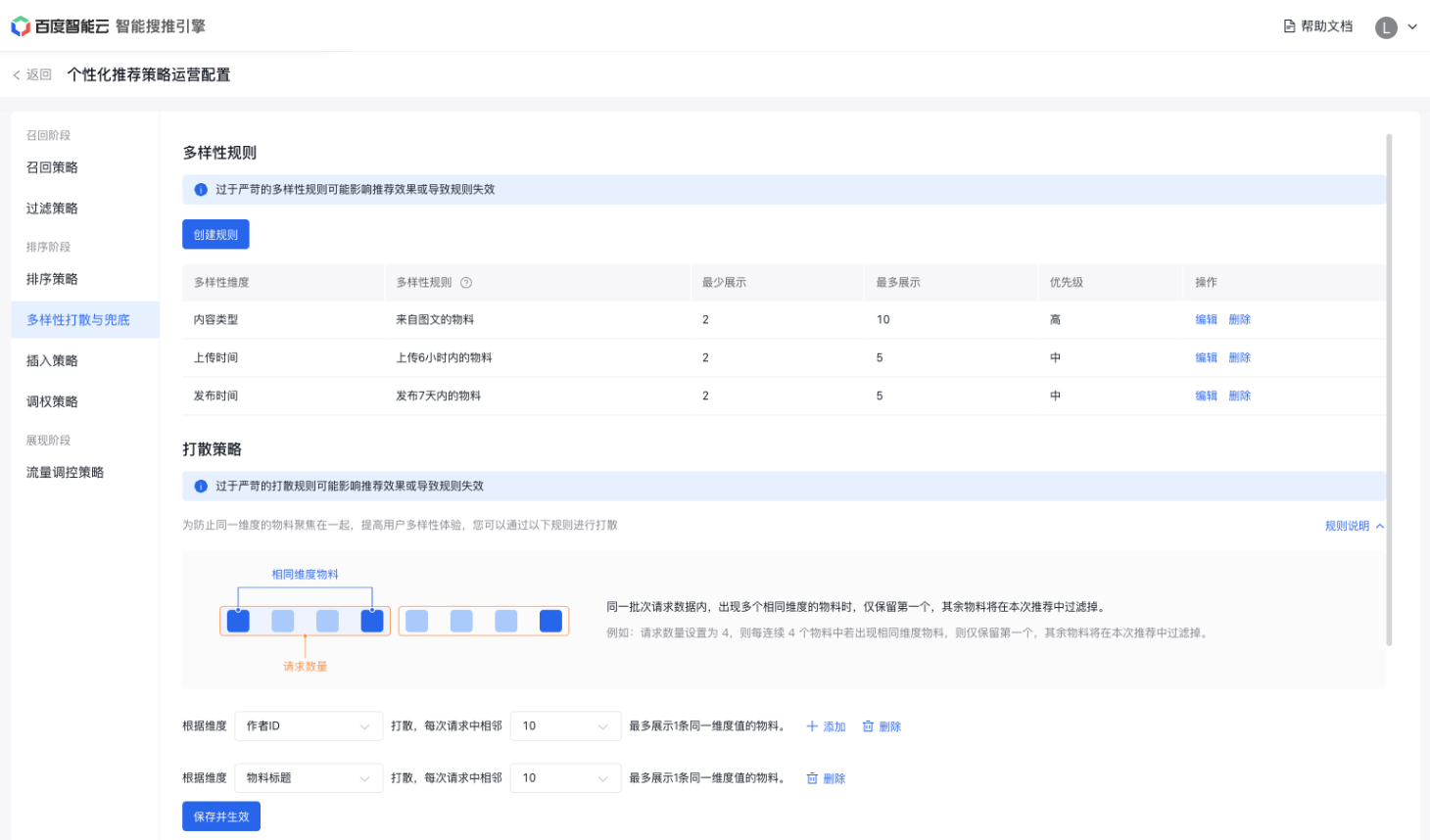Edit the 内容类型 rule
The width and height of the screenshot is (1430, 840).
coord(1206,320)
